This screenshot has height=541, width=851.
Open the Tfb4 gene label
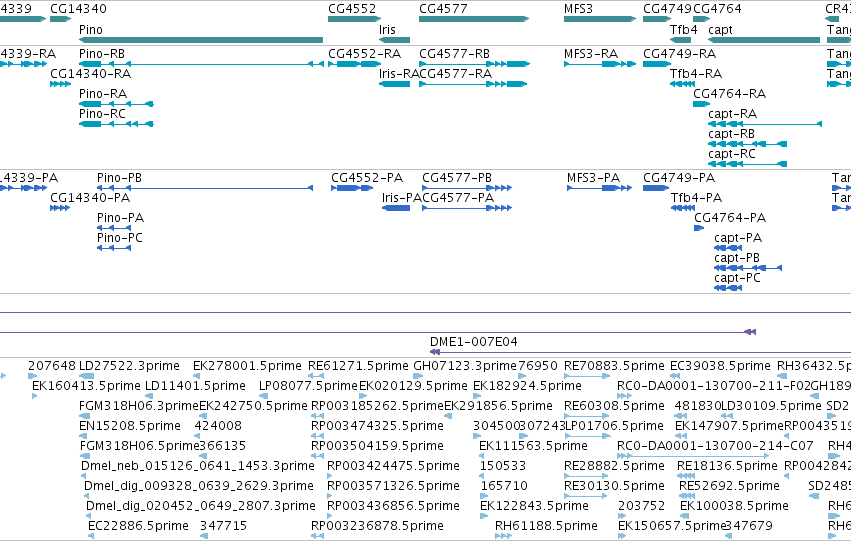tap(683, 29)
